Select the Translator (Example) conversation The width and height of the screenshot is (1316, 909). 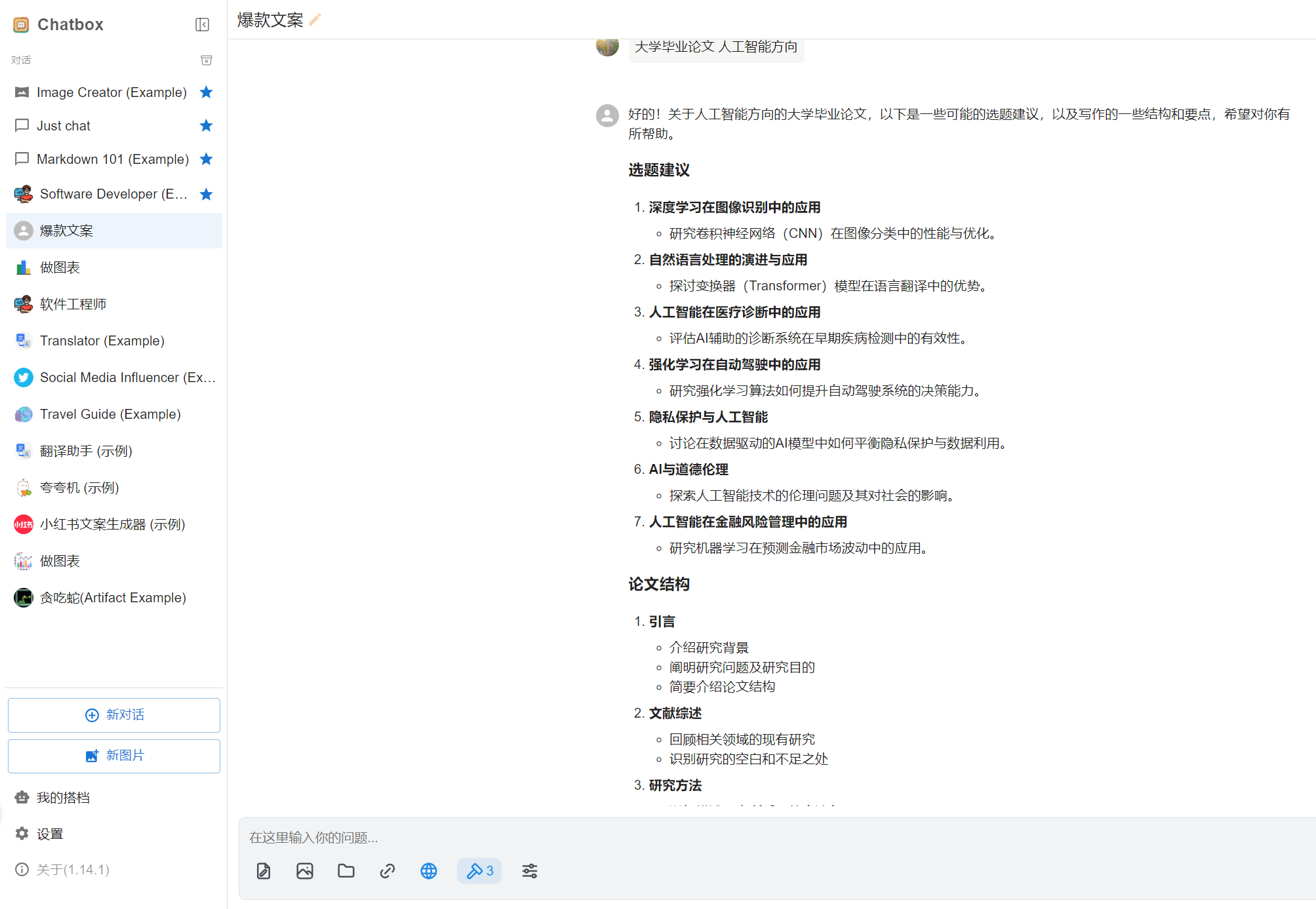pos(102,341)
